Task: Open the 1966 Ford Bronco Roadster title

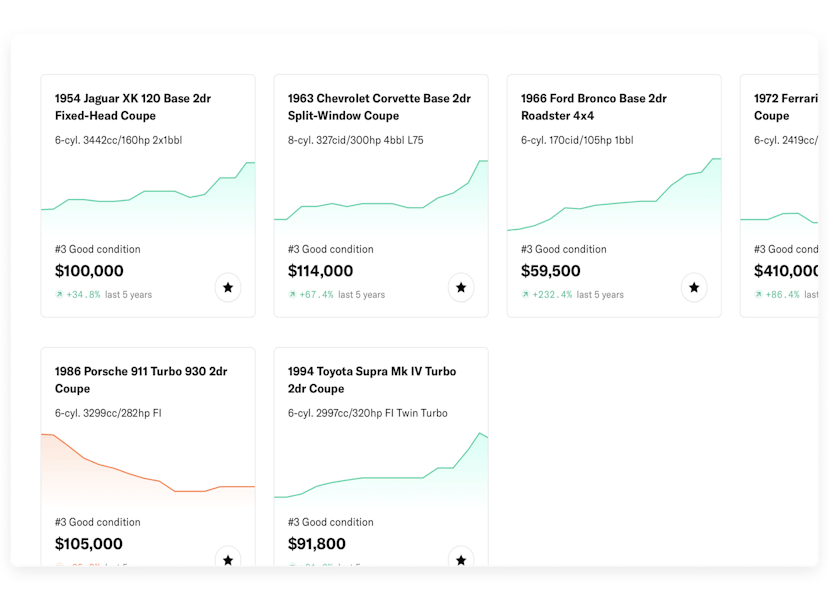Action: coord(594,107)
